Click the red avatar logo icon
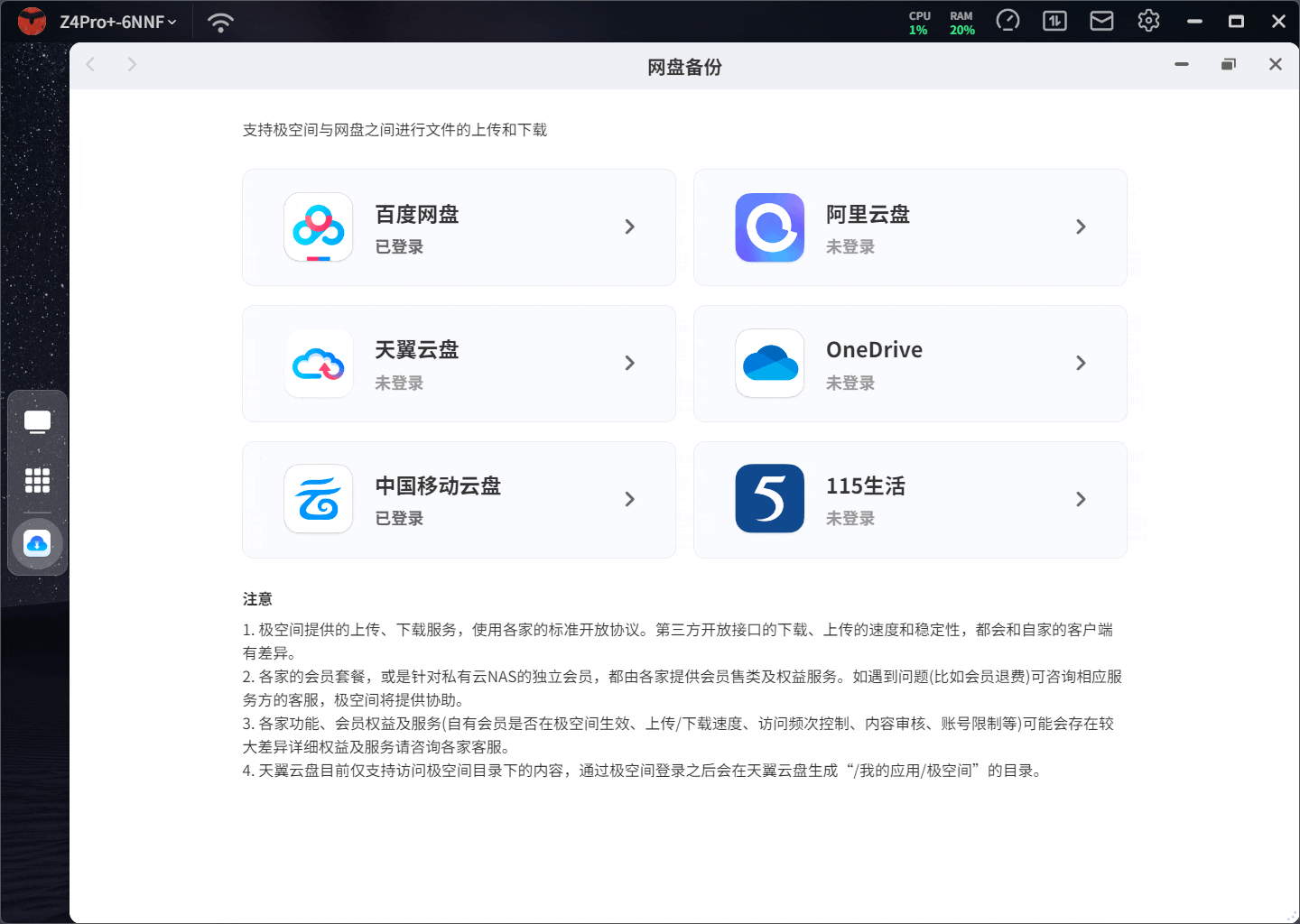 tap(32, 22)
